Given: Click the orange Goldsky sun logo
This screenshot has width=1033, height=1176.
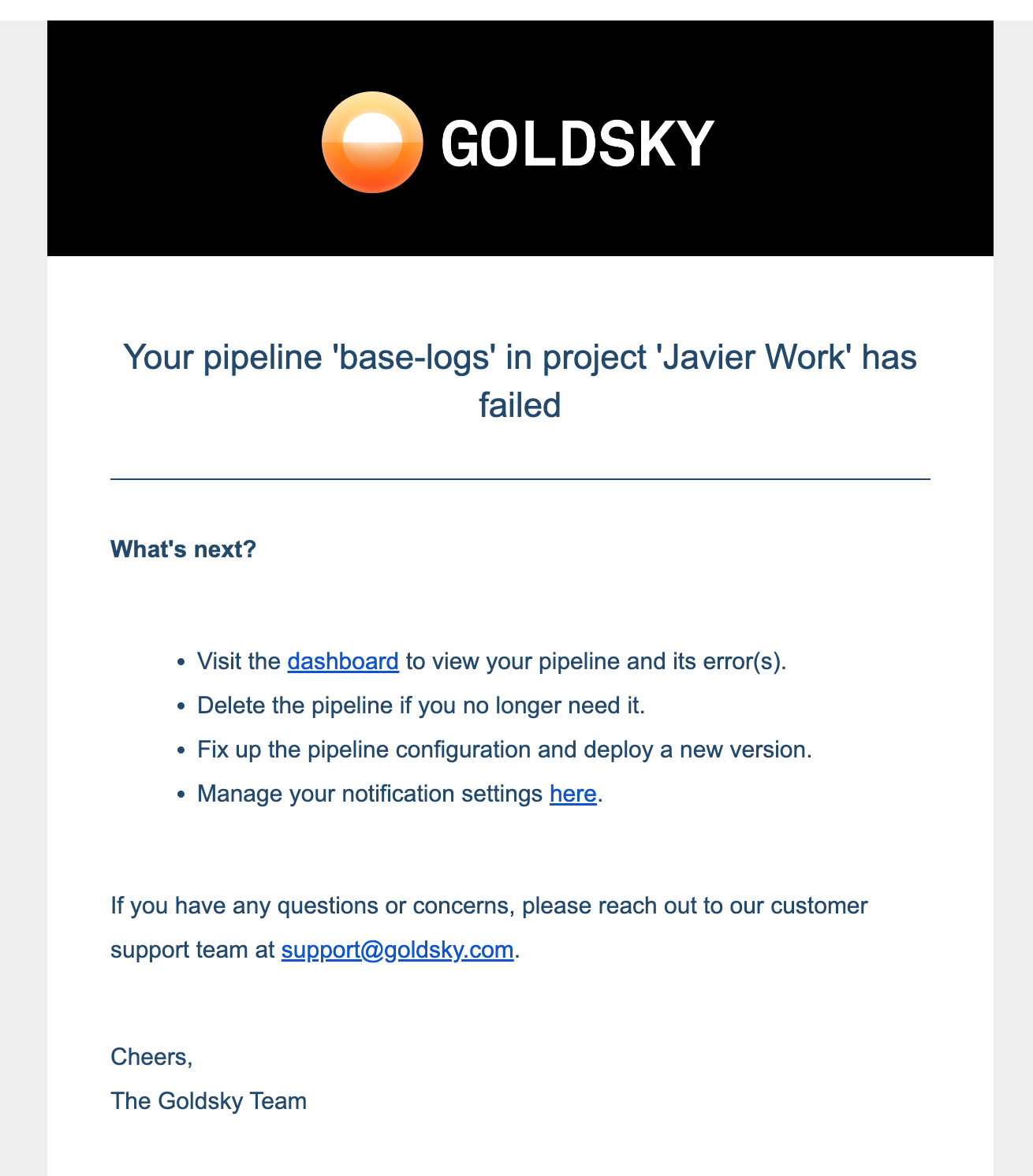Looking at the screenshot, I should [372, 143].
